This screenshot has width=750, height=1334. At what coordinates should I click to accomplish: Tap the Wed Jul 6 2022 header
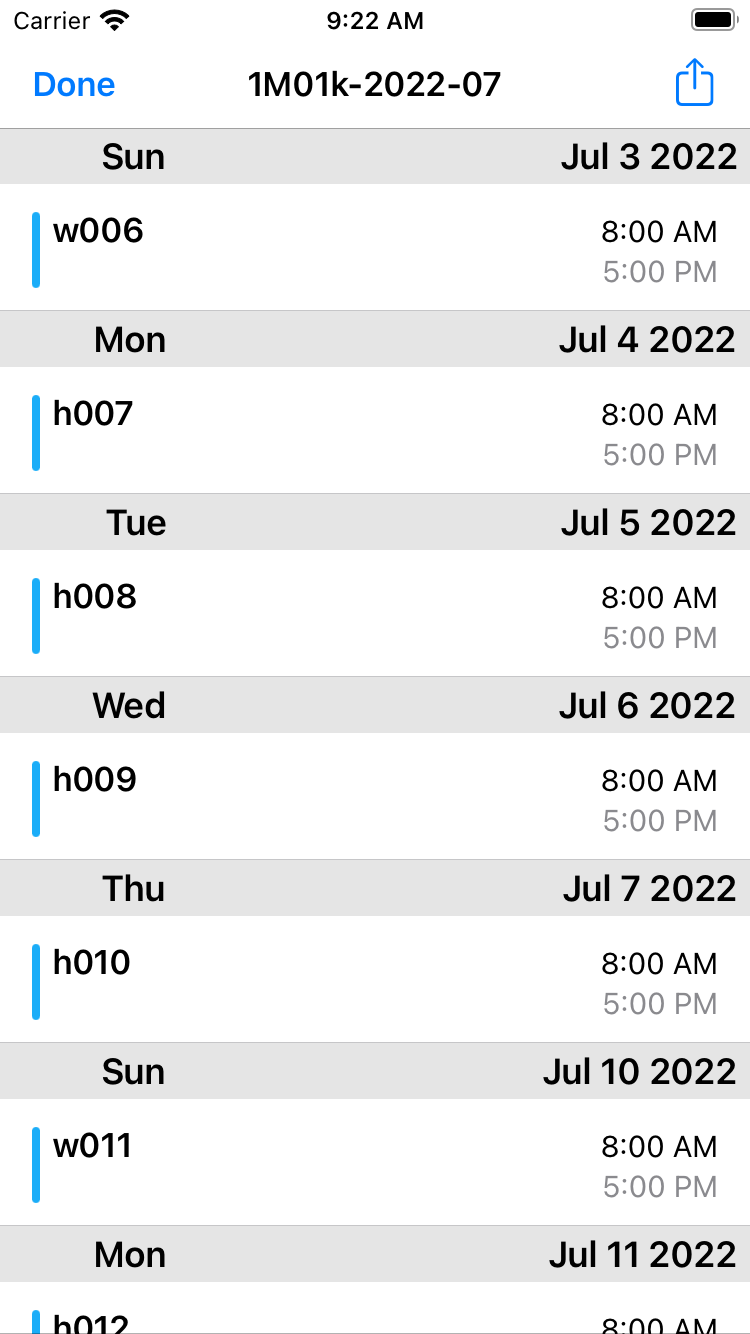(375, 706)
